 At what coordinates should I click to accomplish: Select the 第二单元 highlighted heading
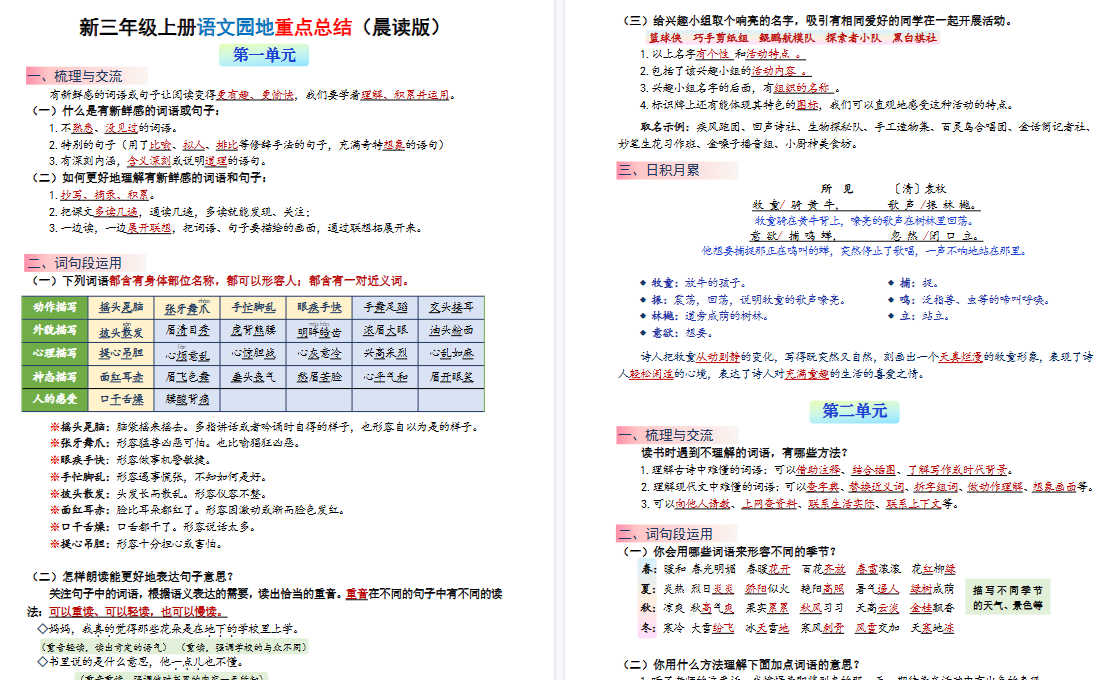[855, 411]
